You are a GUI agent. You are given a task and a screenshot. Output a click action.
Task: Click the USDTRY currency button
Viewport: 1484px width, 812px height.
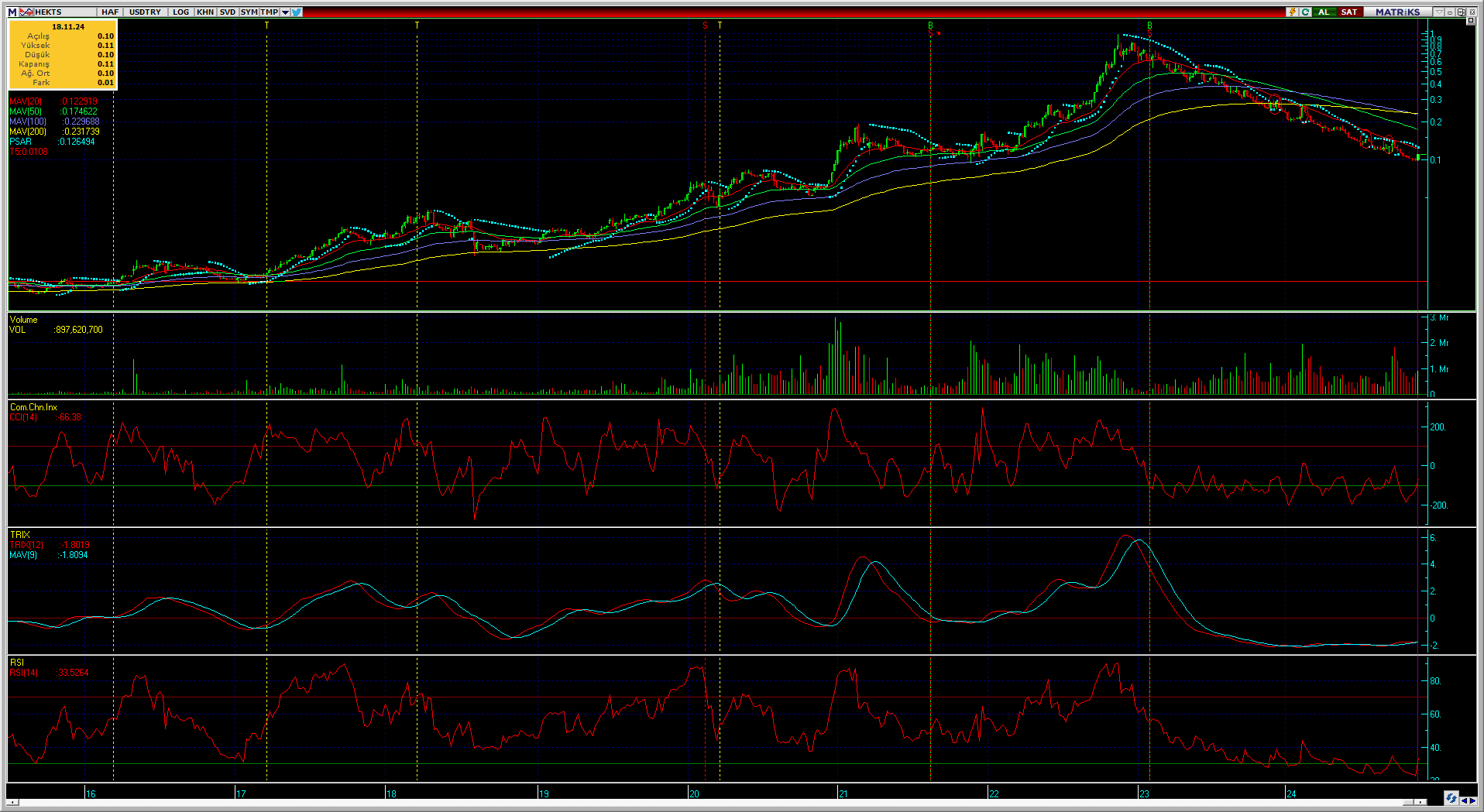click(145, 12)
